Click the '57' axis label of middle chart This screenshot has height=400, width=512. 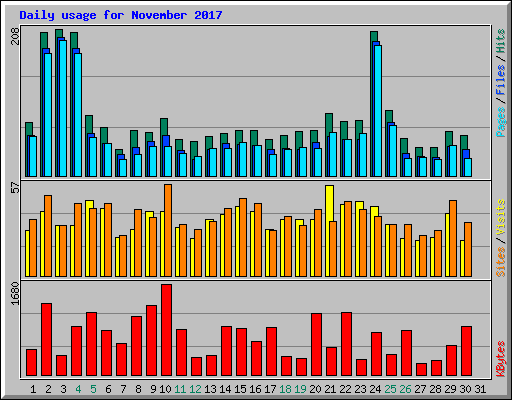(15, 188)
